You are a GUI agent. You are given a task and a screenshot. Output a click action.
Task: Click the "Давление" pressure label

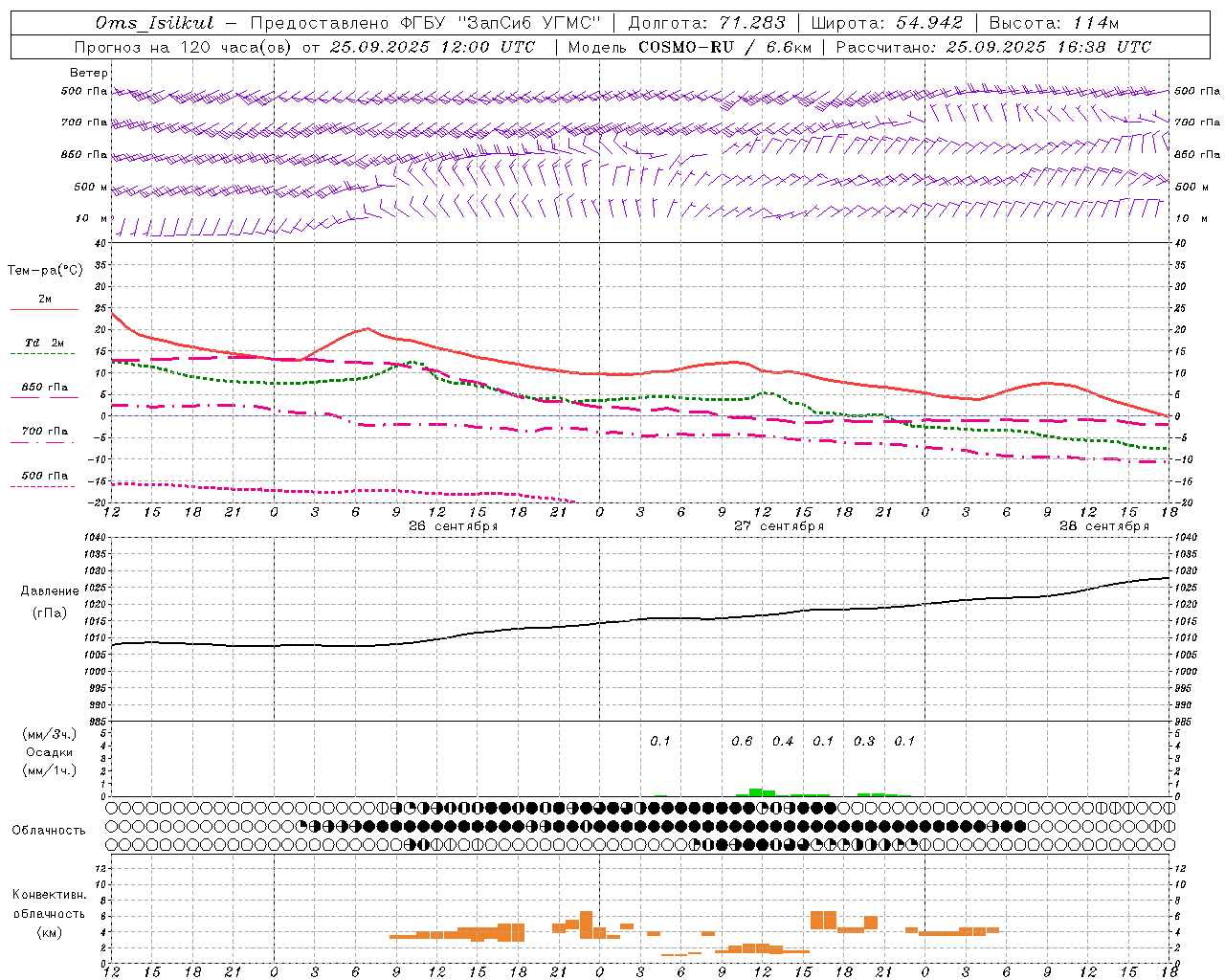(50, 591)
